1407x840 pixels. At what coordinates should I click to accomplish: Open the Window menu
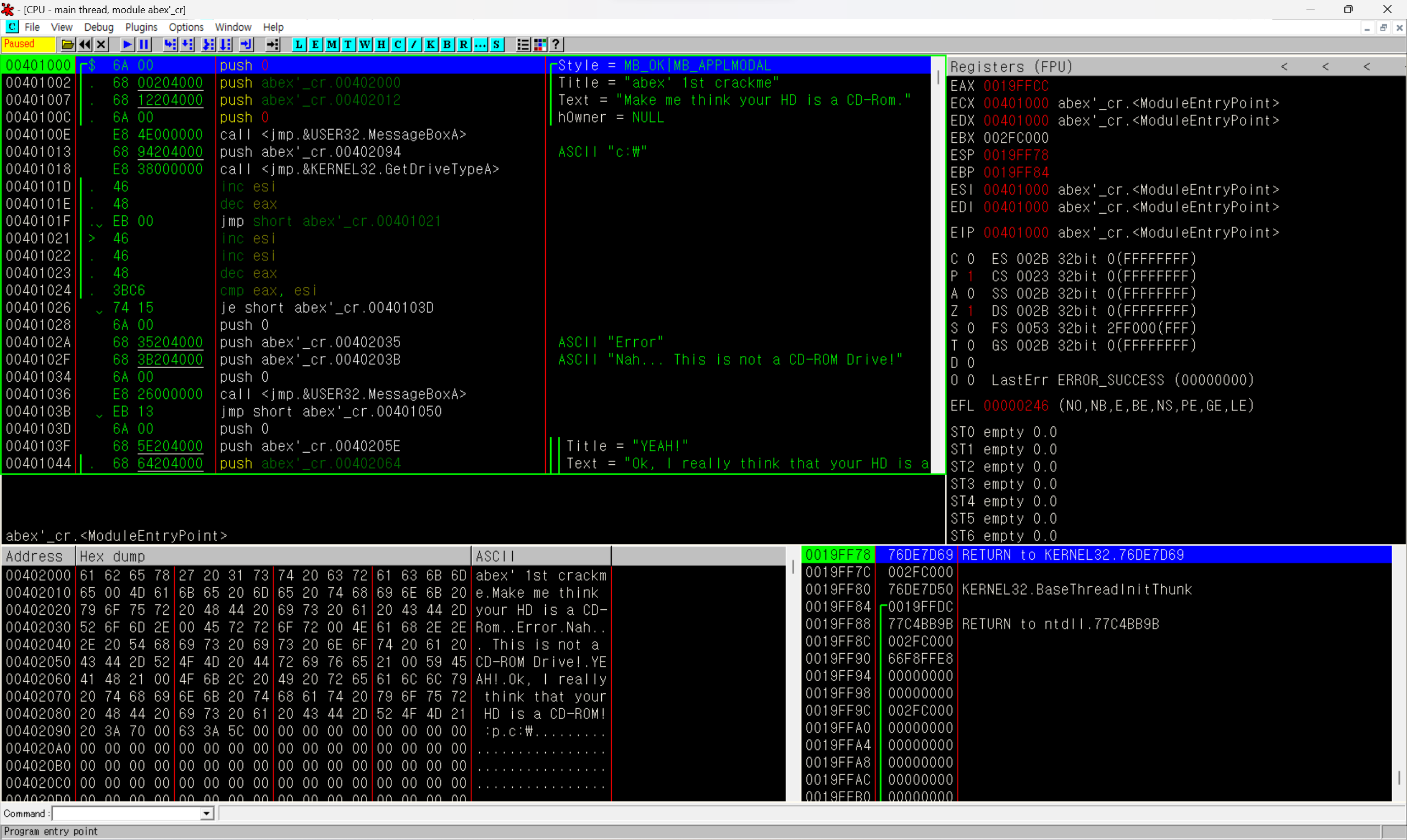(x=232, y=27)
